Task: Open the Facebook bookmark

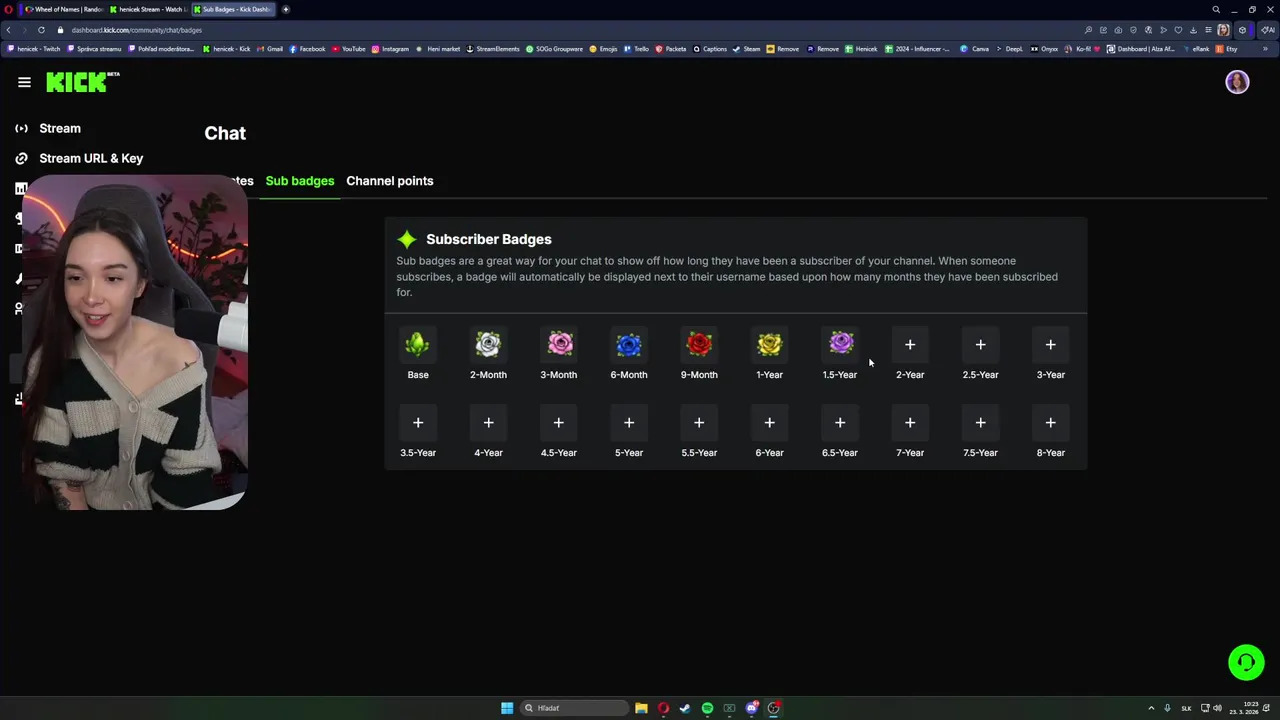Action: (x=308, y=49)
